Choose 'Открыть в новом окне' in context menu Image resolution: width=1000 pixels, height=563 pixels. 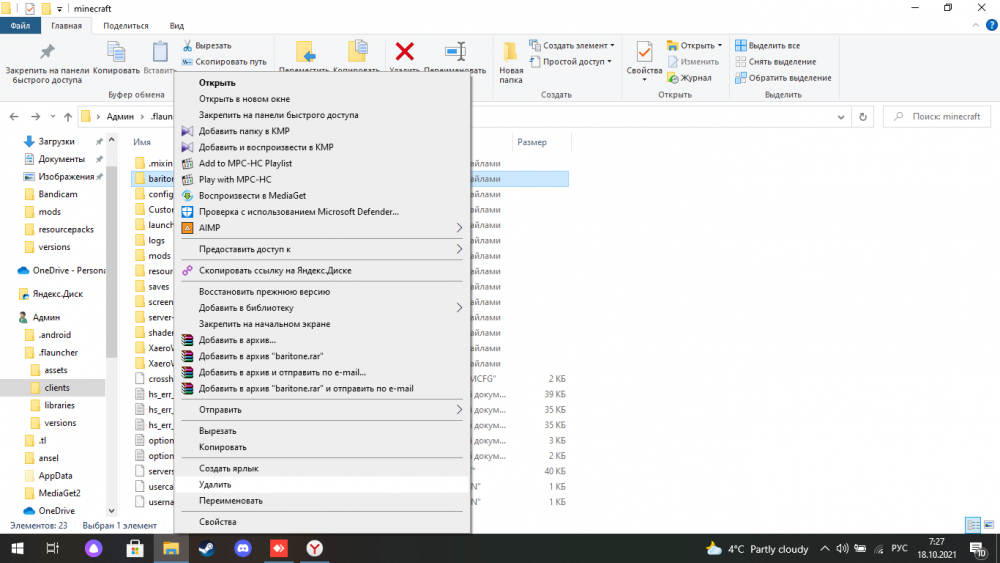322,99
